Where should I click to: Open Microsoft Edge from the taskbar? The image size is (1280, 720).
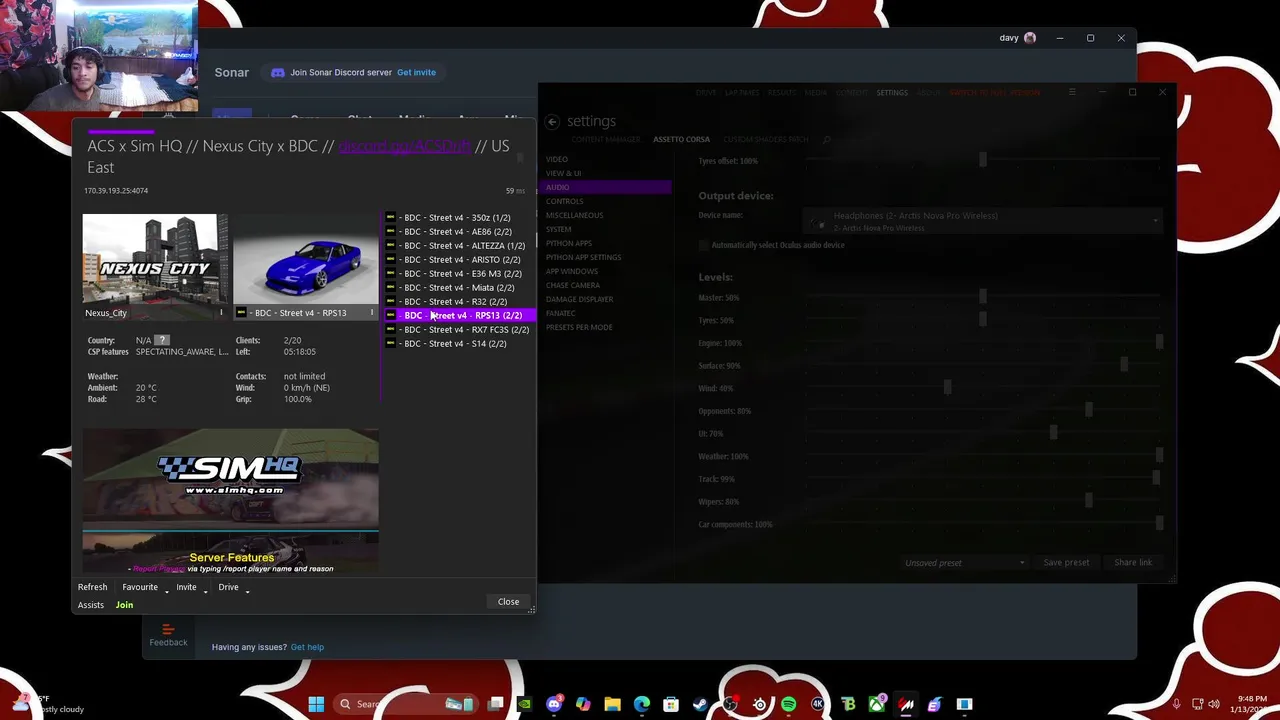[x=642, y=704]
